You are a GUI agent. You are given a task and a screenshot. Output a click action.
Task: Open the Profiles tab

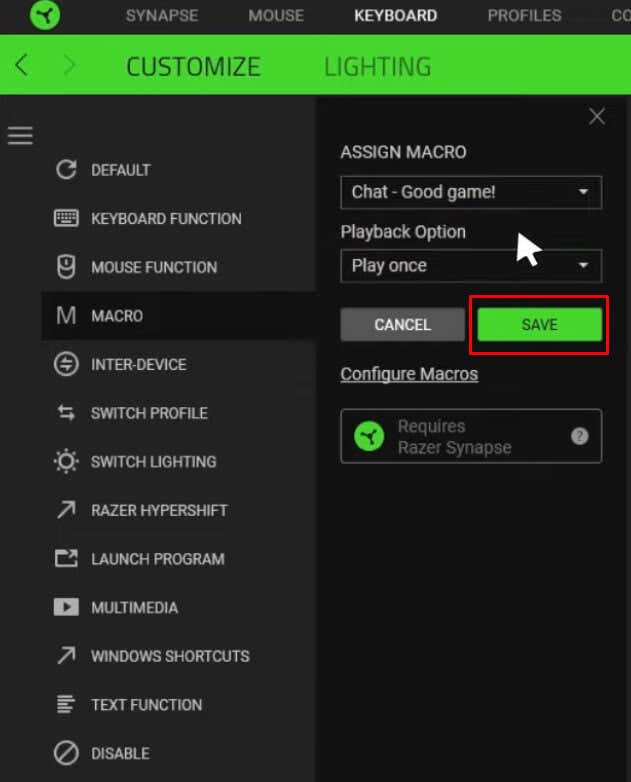pyautogui.click(x=524, y=15)
